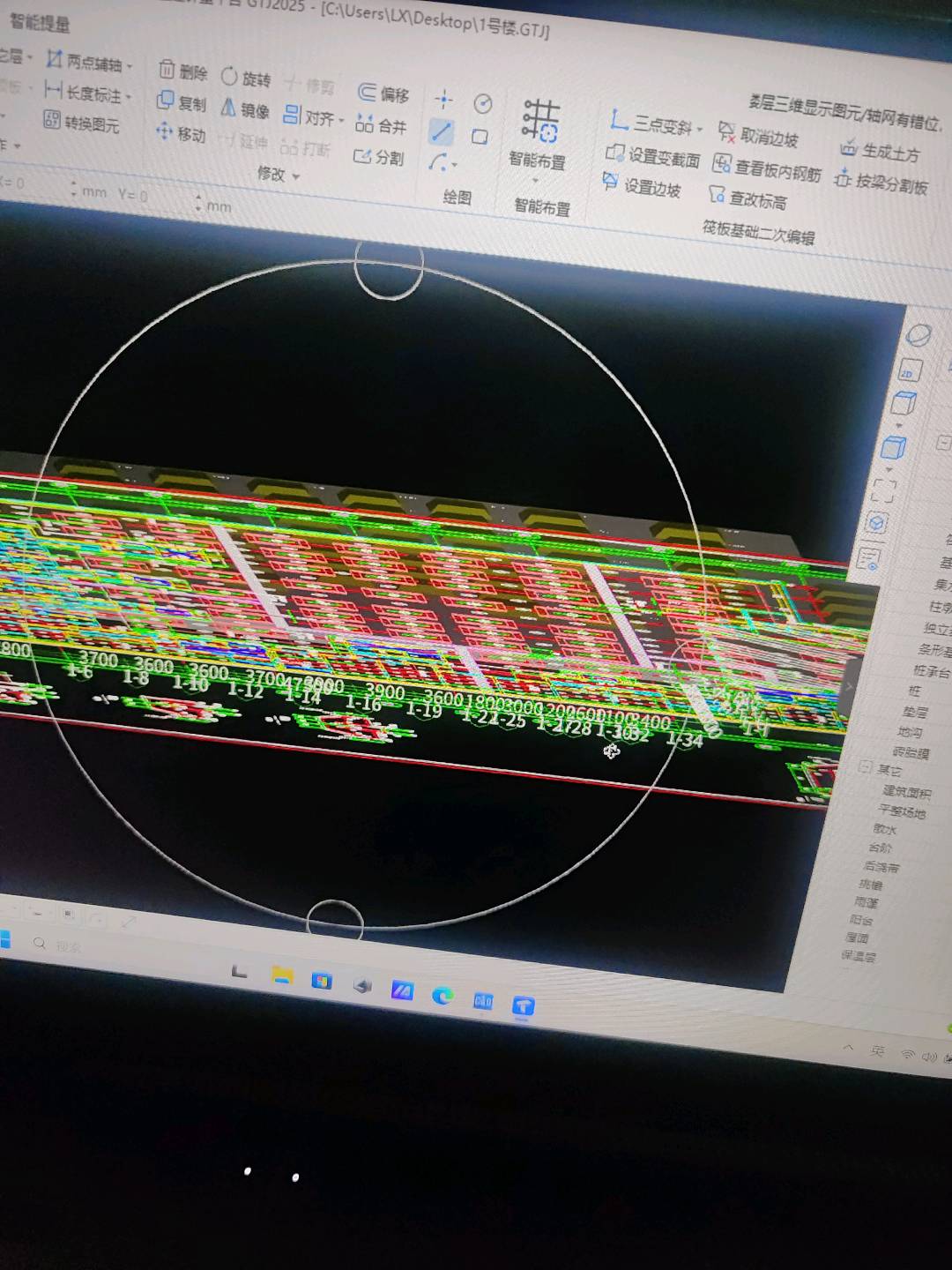Select the 复制 (copy) tool
The image size is (952, 1270).
181,102
